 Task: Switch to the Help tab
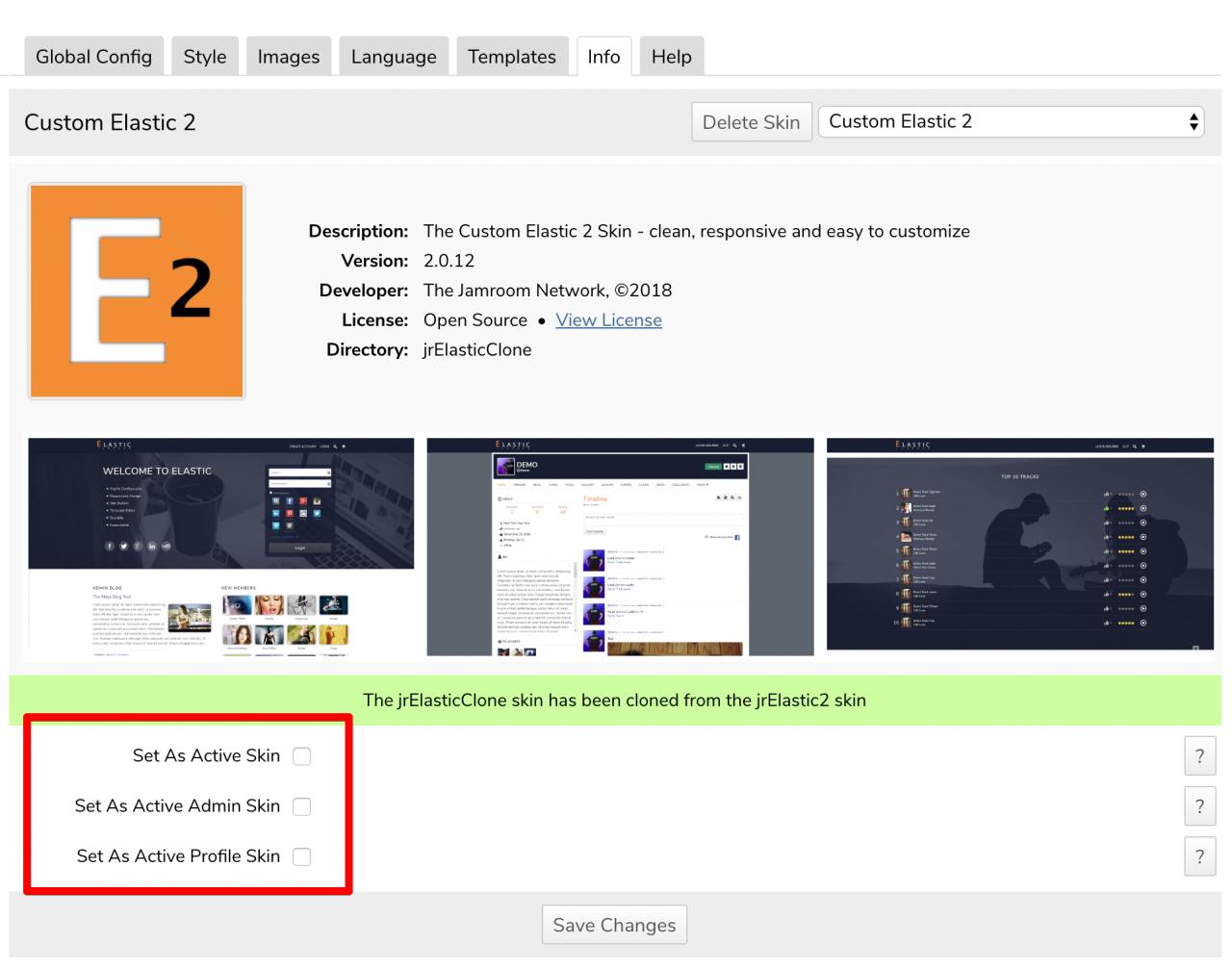(671, 57)
